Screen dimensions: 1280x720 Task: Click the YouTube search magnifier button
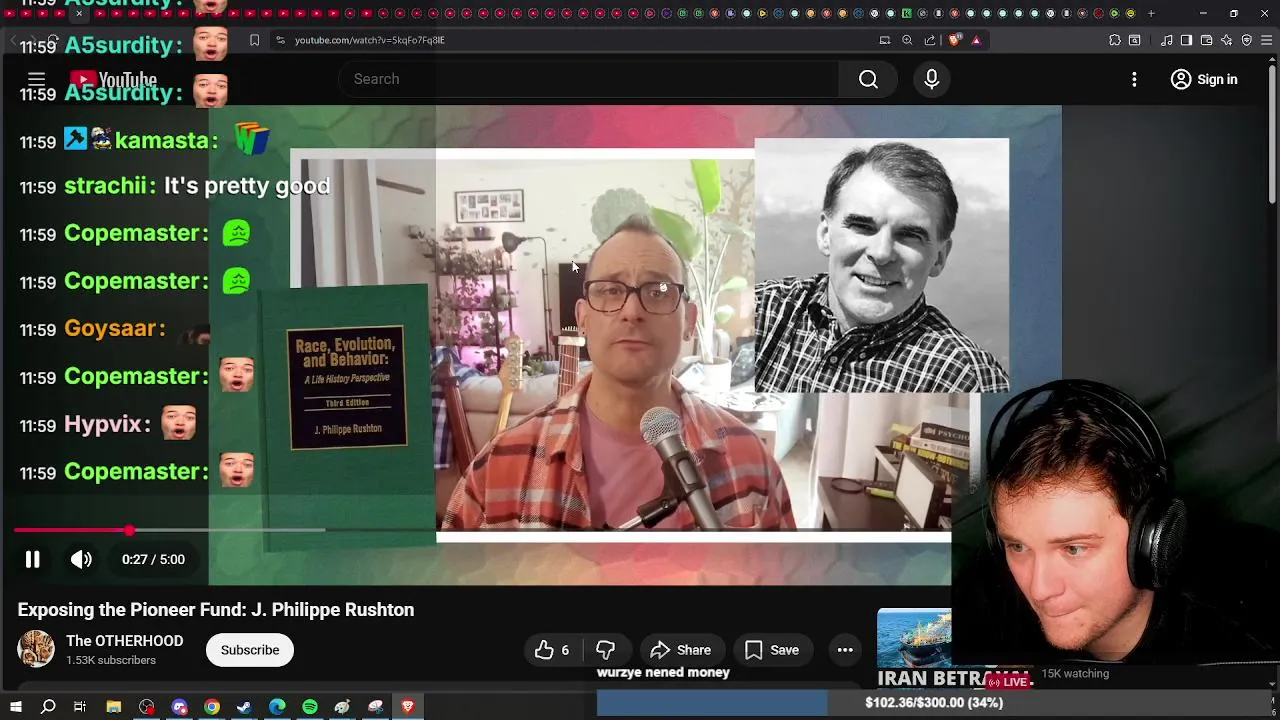(x=868, y=79)
